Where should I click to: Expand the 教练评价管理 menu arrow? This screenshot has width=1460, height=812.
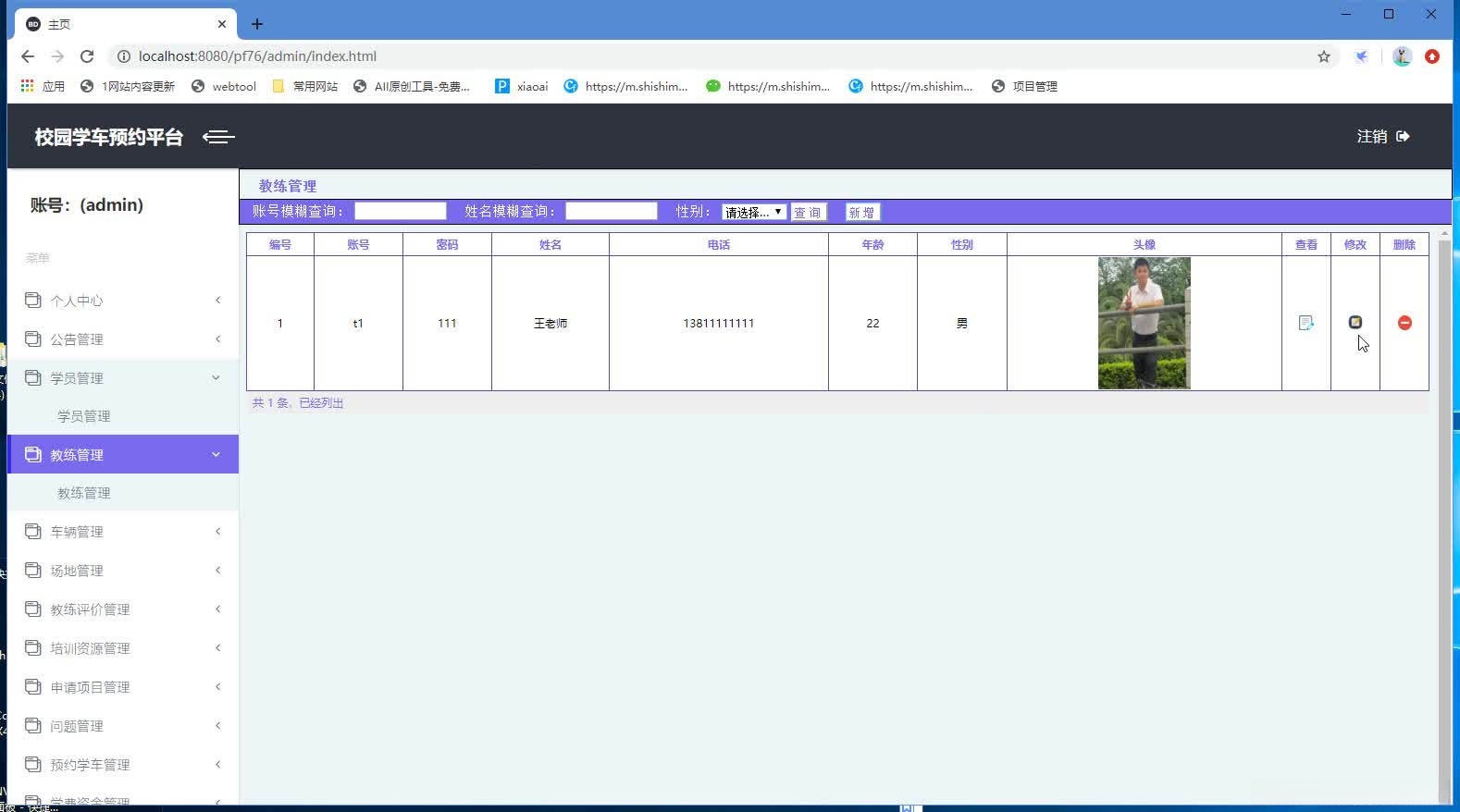217,609
